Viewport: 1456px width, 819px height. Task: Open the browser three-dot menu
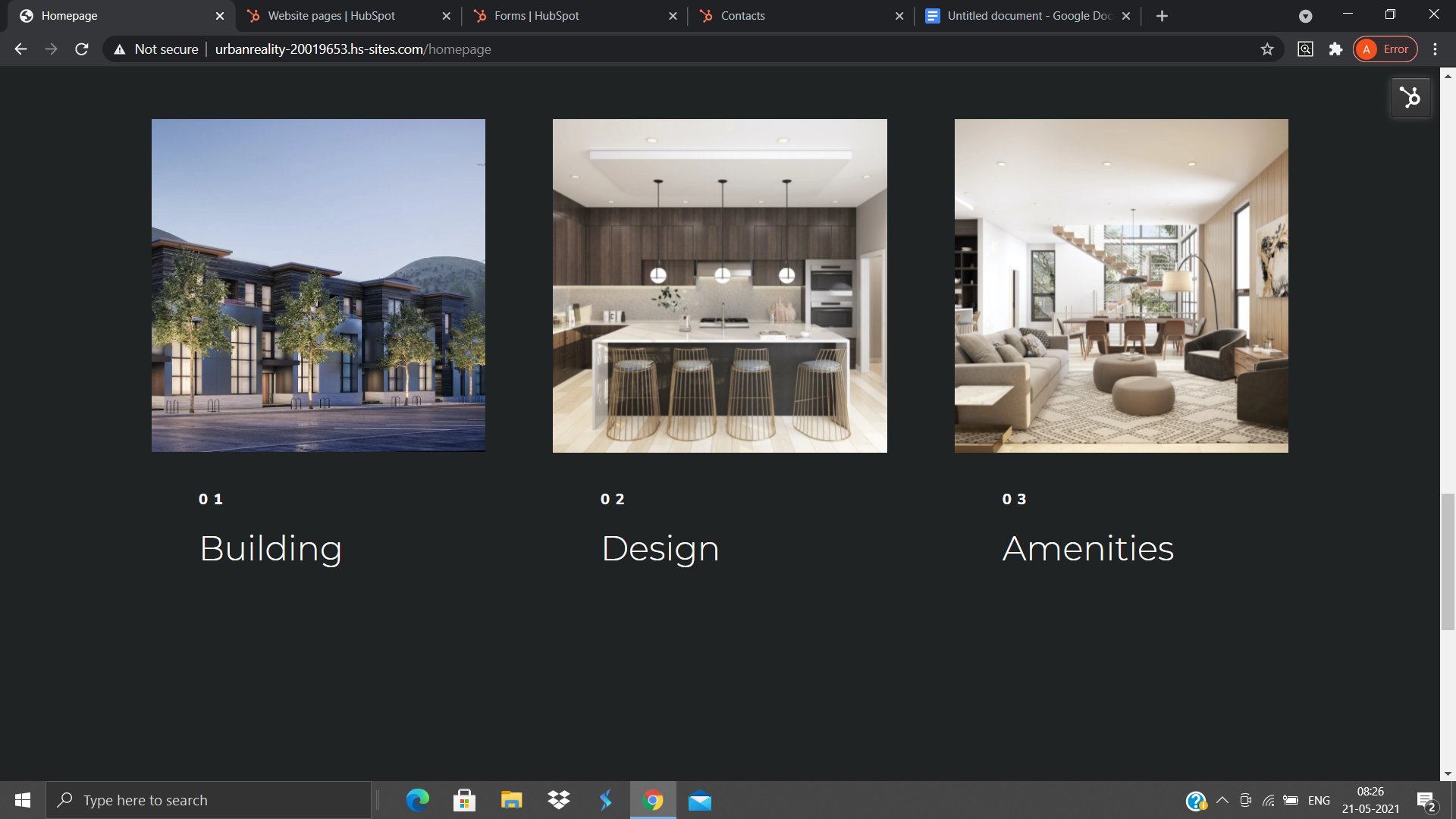coord(1435,49)
